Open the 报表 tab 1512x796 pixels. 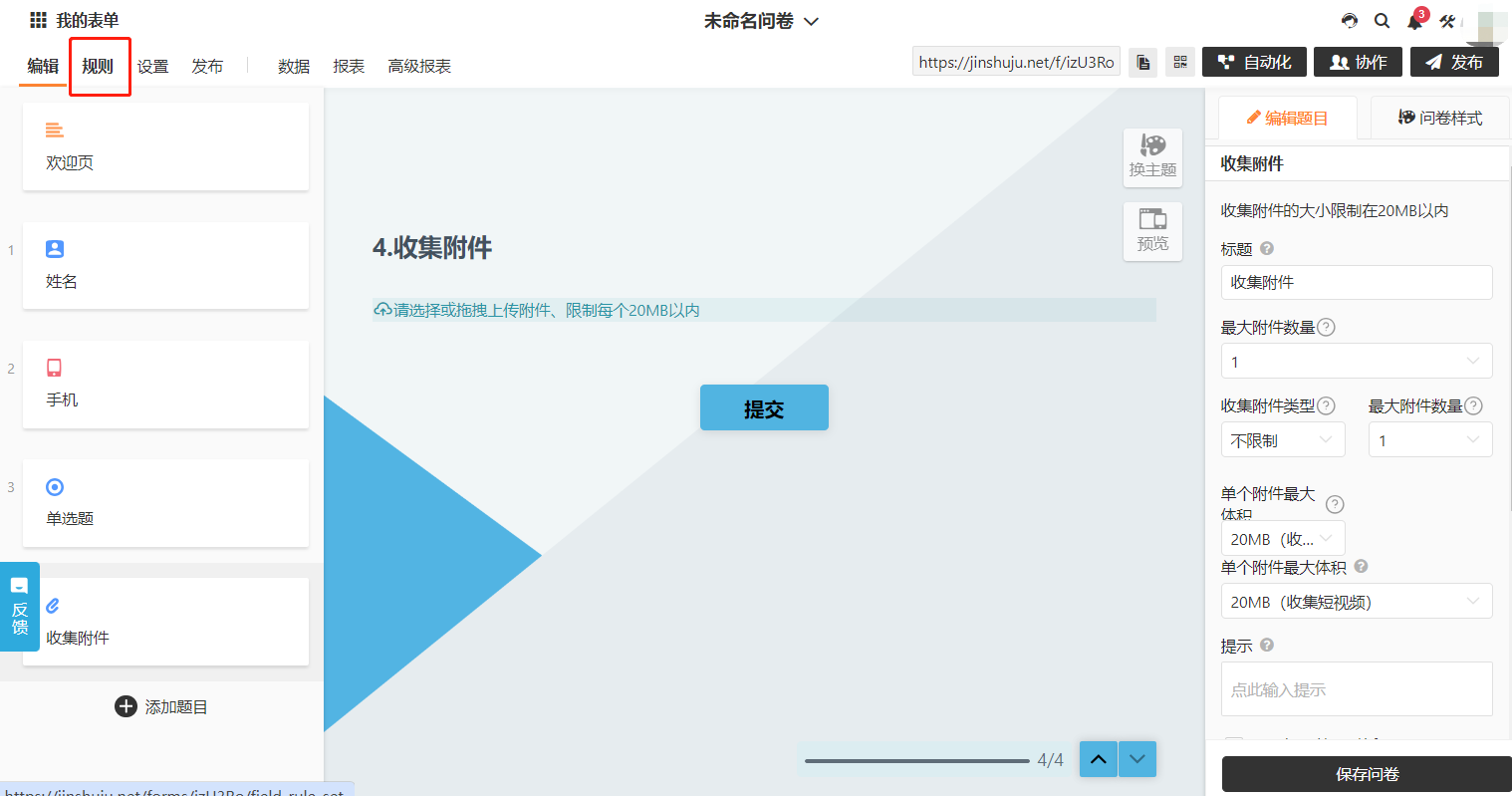(x=349, y=66)
